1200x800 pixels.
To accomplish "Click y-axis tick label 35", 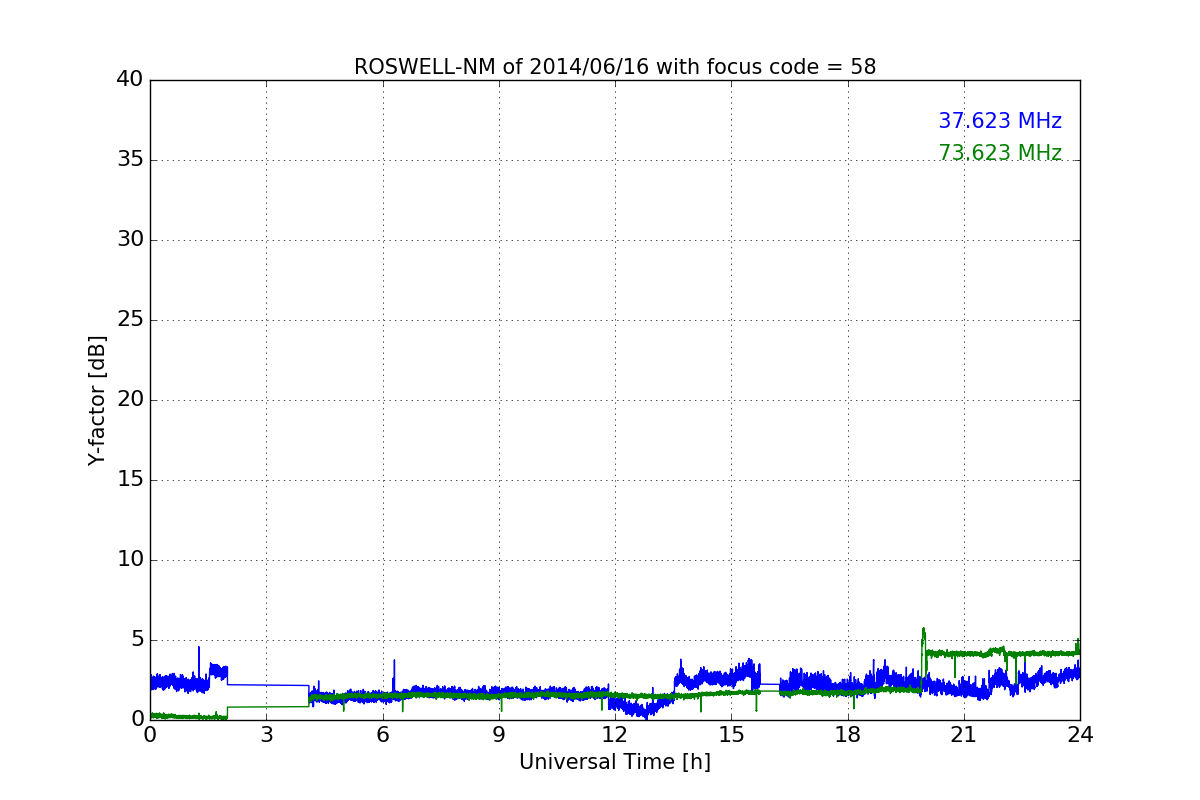I will coord(130,159).
